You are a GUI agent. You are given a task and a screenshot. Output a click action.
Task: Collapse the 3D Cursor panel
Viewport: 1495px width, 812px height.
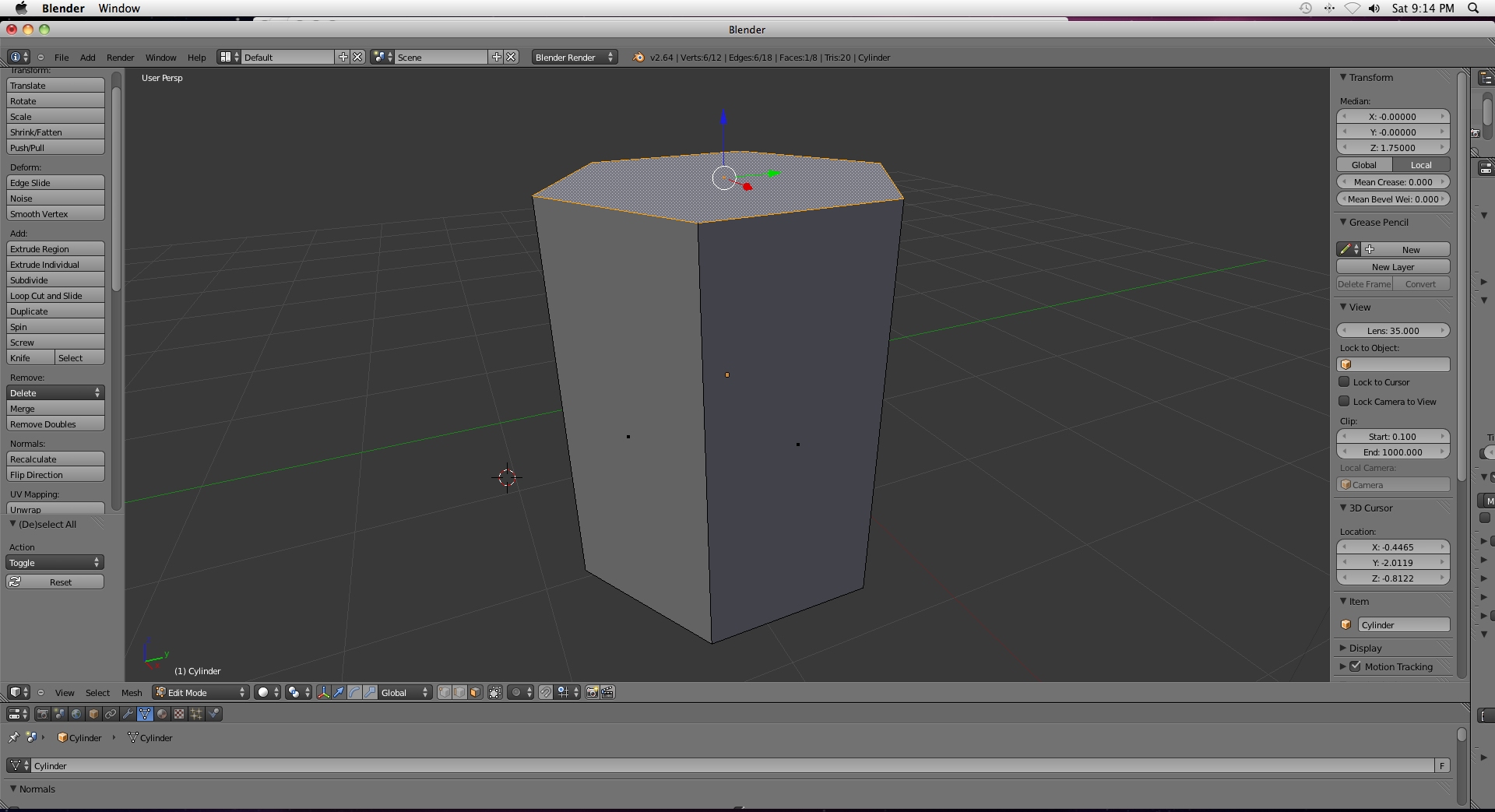click(x=1343, y=508)
